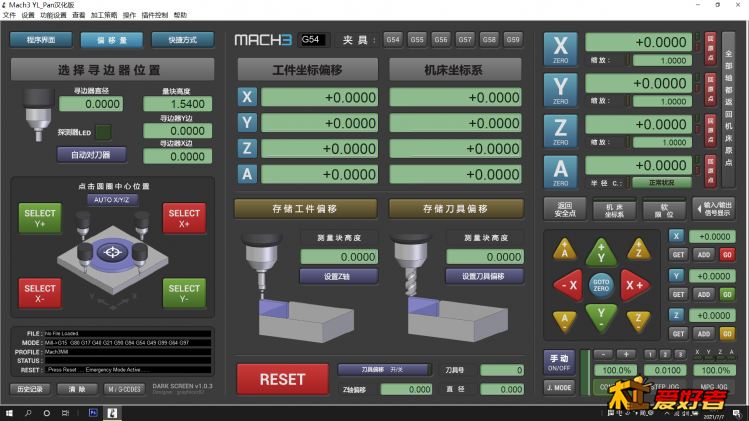
Task: Click 设置刀具偏移 button
Action: (484, 276)
